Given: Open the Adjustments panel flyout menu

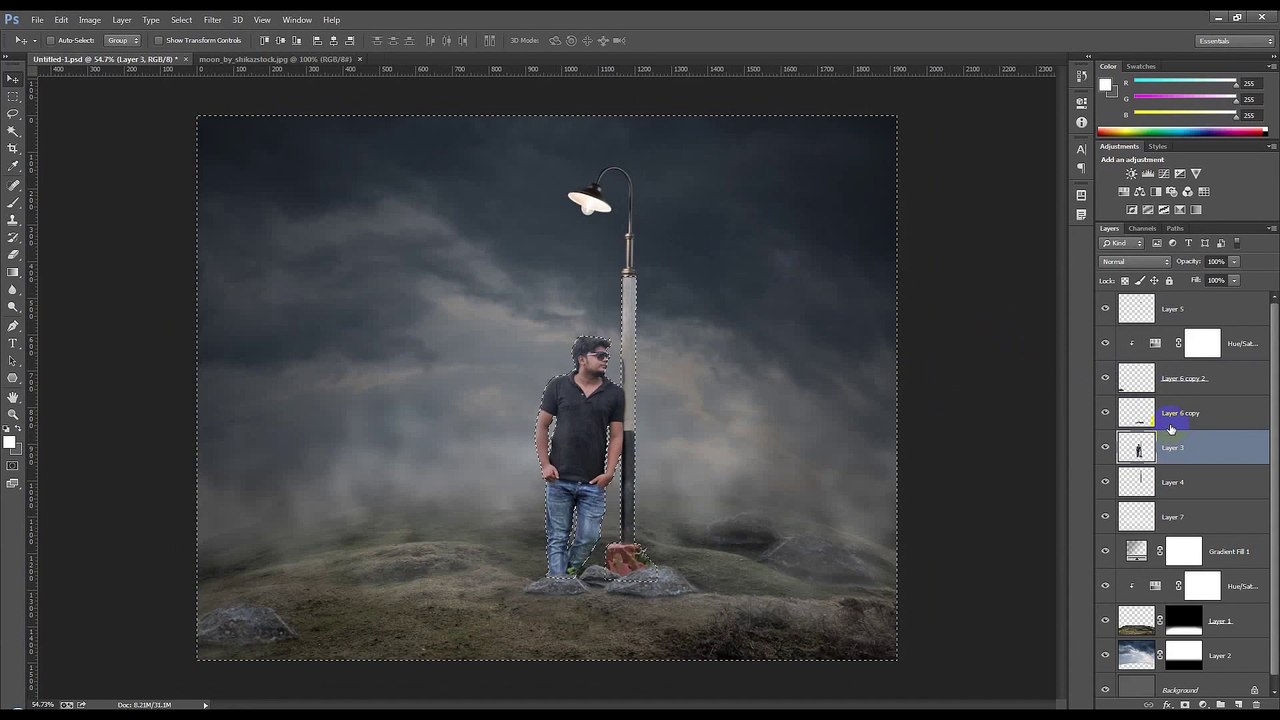Looking at the screenshot, I should tap(1271, 146).
